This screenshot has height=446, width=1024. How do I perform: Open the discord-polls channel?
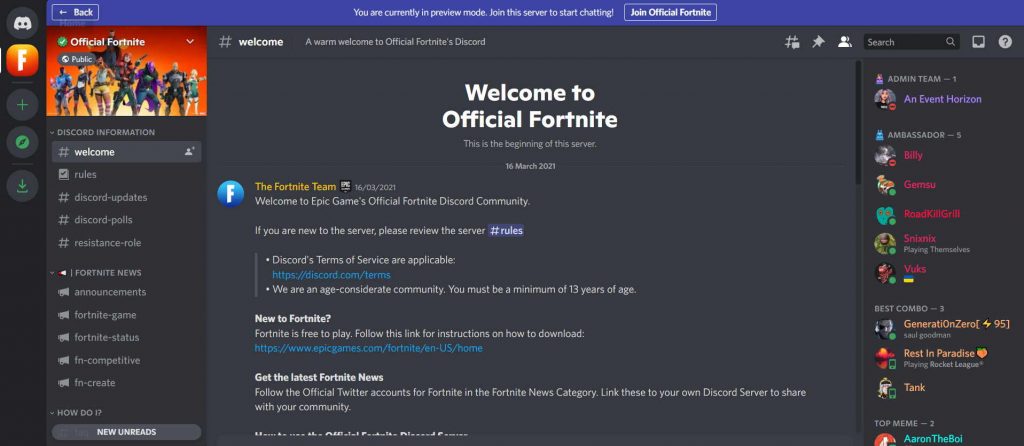pos(127,220)
